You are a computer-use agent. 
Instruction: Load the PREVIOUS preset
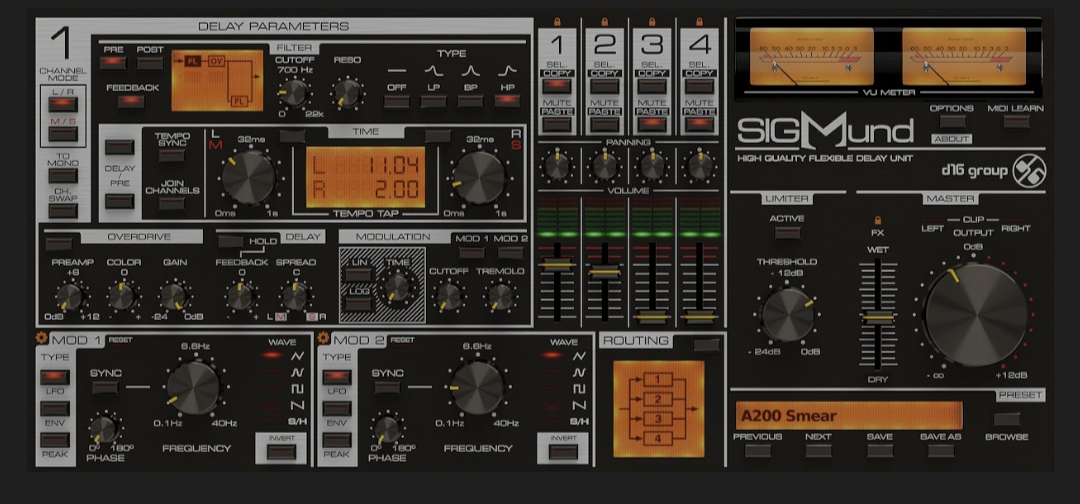[758, 451]
